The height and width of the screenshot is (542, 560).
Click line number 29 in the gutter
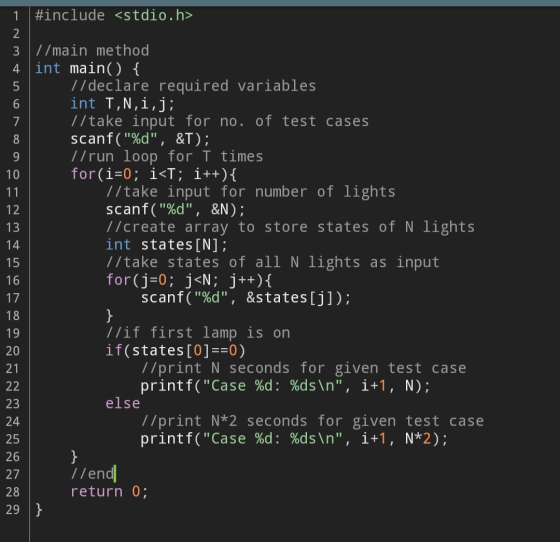pos(13,510)
